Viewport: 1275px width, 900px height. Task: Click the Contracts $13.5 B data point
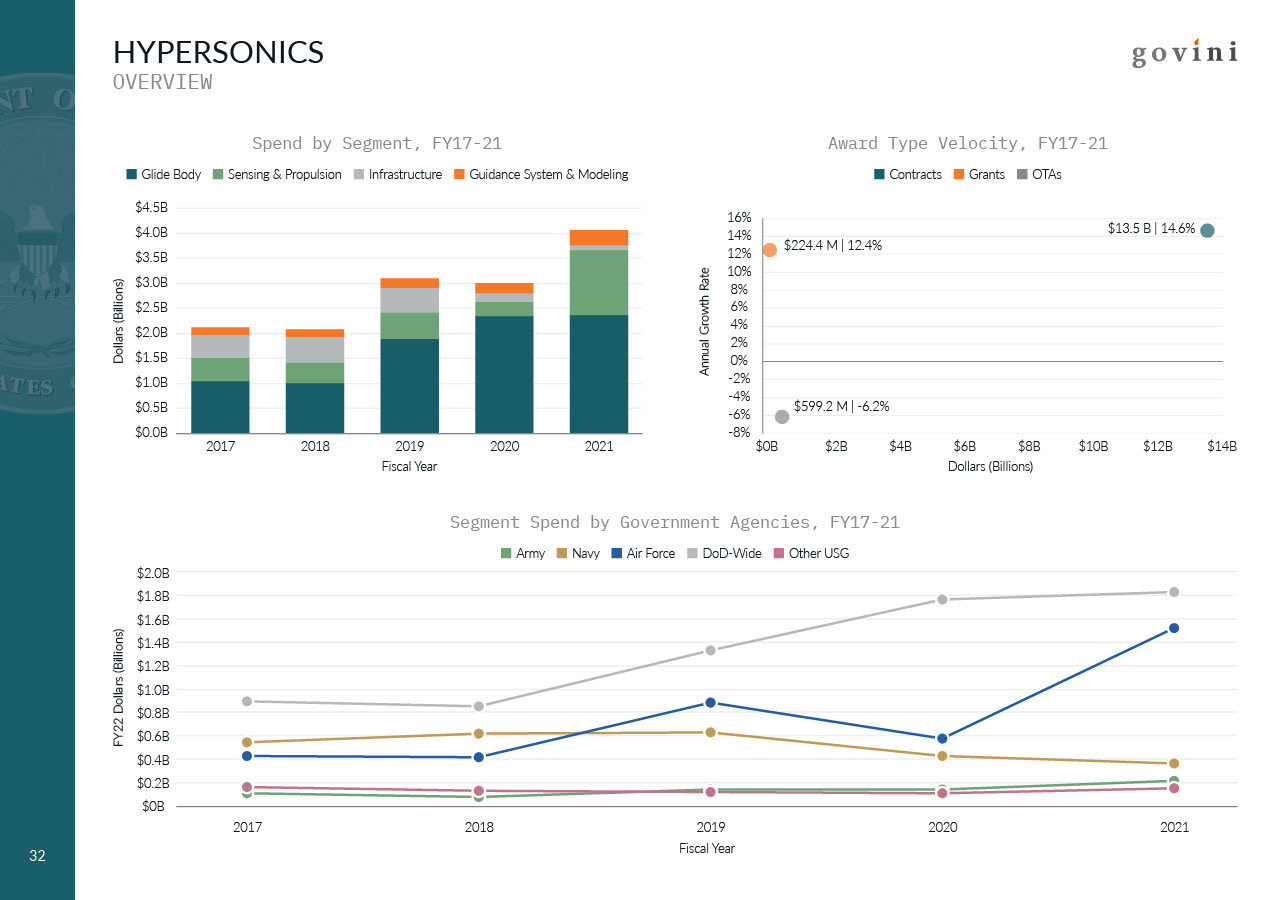click(1207, 230)
